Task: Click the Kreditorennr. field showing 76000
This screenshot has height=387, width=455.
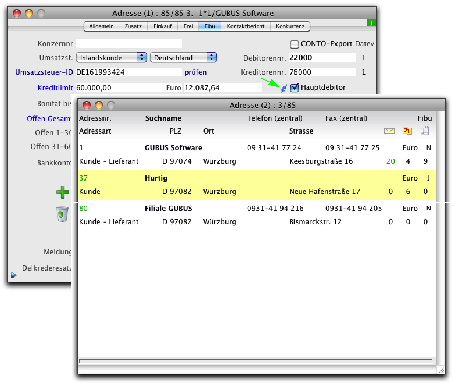Action: [x=322, y=72]
